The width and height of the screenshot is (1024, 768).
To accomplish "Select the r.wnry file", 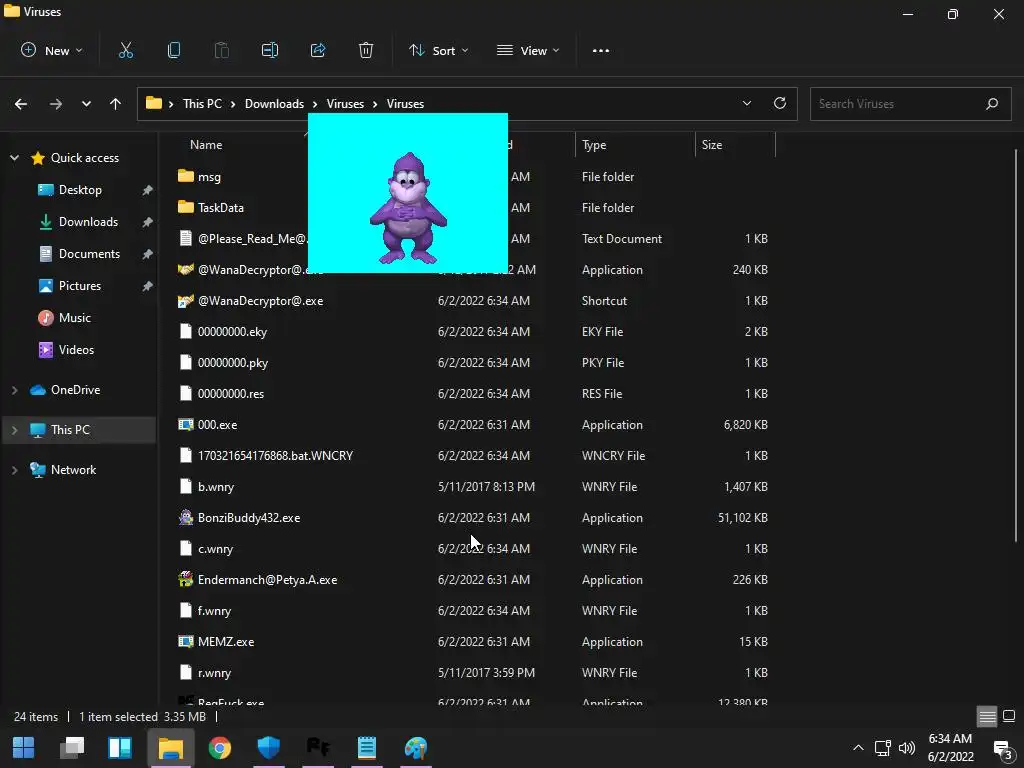I will coord(214,673).
